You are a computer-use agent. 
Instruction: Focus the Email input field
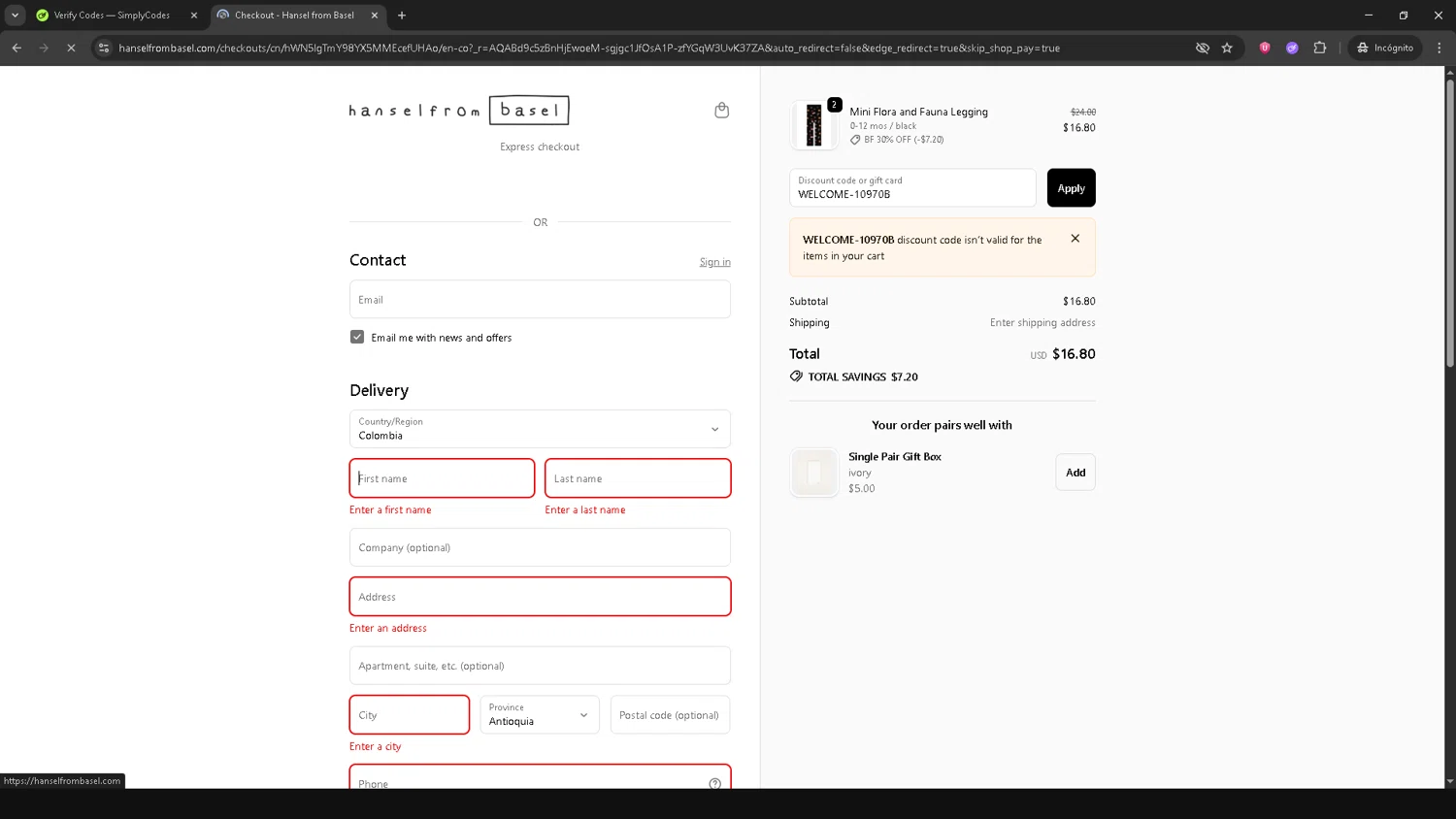coord(540,300)
